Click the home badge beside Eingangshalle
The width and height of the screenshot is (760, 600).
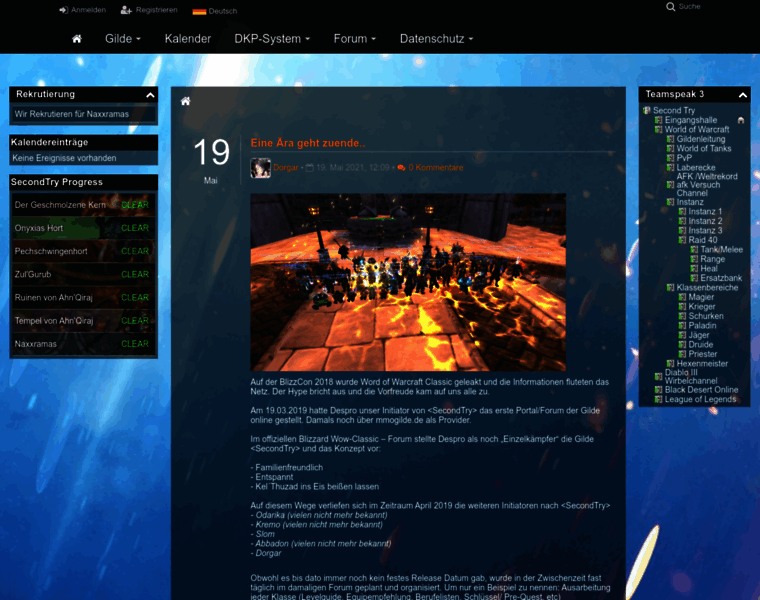click(741, 120)
